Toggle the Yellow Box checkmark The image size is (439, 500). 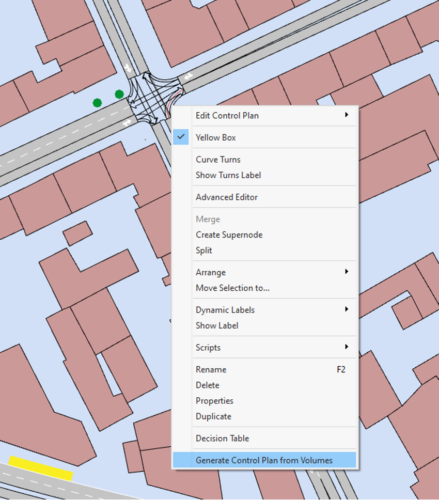(x=181, y=137)
